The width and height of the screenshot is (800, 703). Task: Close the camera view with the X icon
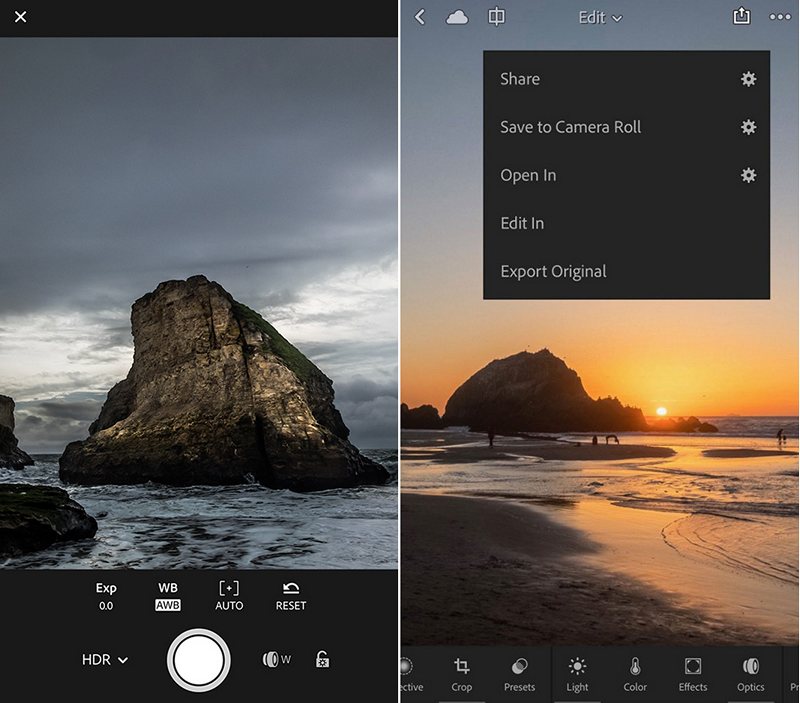pyautogui.click(x=20, y=17)
